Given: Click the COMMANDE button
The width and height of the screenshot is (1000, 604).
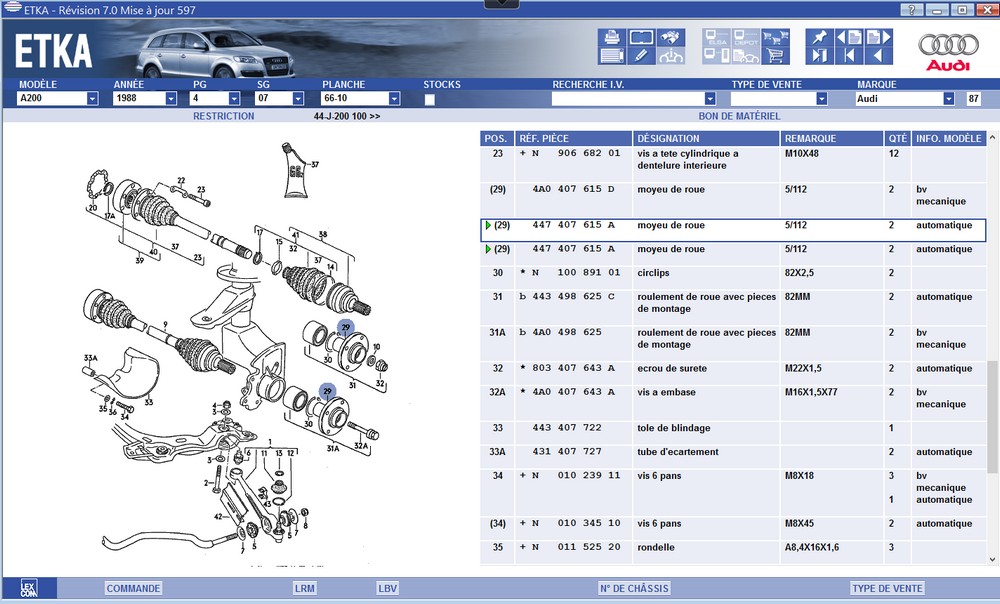Looking at the screenshot, I should (x=133, y=588).
